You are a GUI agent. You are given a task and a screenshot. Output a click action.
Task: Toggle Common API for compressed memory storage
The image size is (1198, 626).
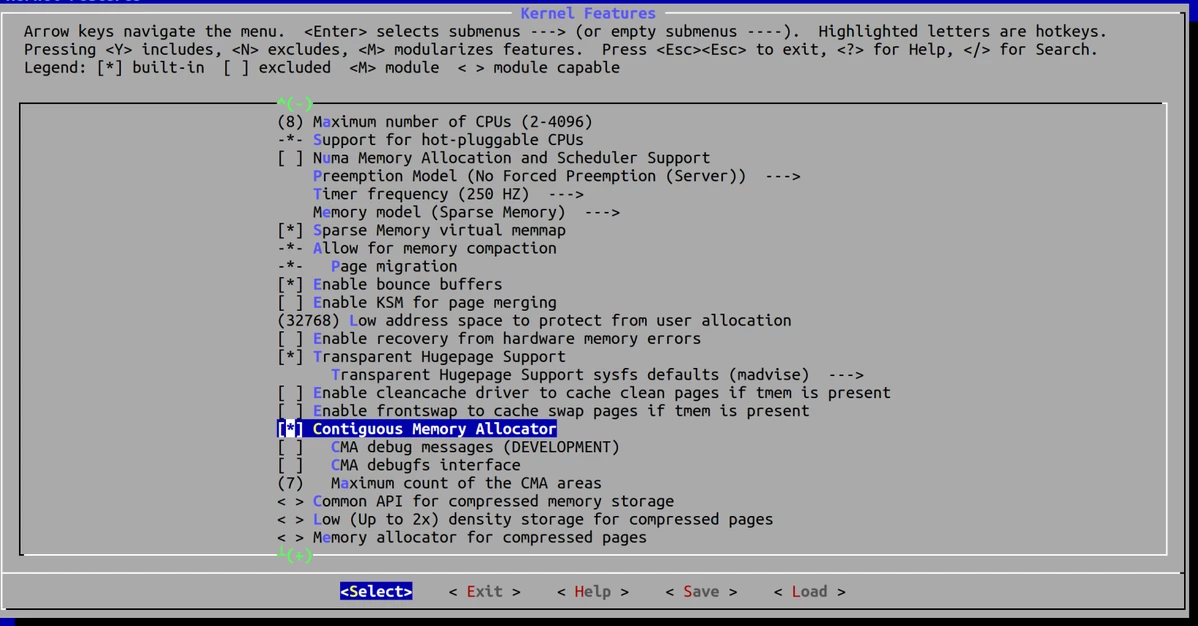click(x=475, y=501)
